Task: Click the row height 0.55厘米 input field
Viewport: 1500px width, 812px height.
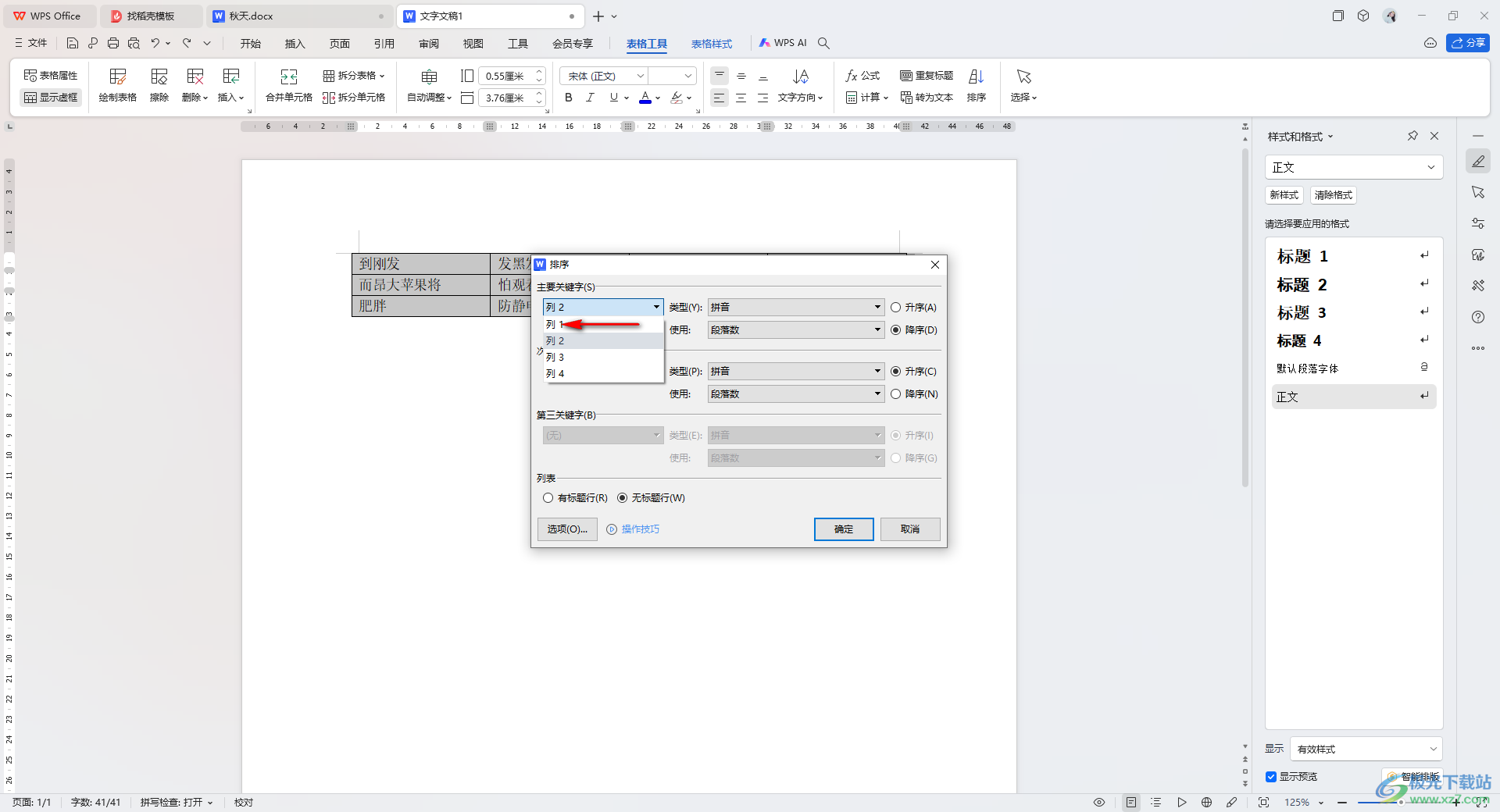Action: coord(505,76)
